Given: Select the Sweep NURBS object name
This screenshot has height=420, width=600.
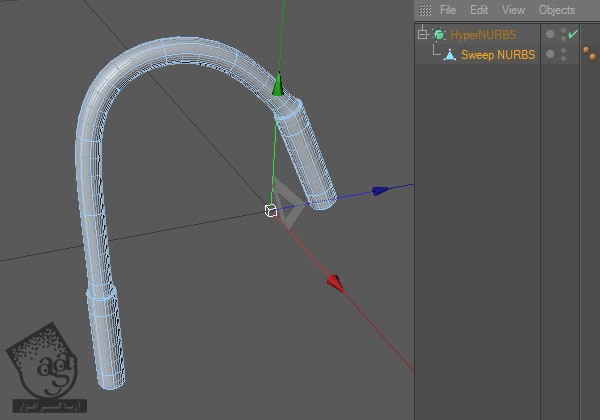Looking at the screenshot, I should pos(497,55).
